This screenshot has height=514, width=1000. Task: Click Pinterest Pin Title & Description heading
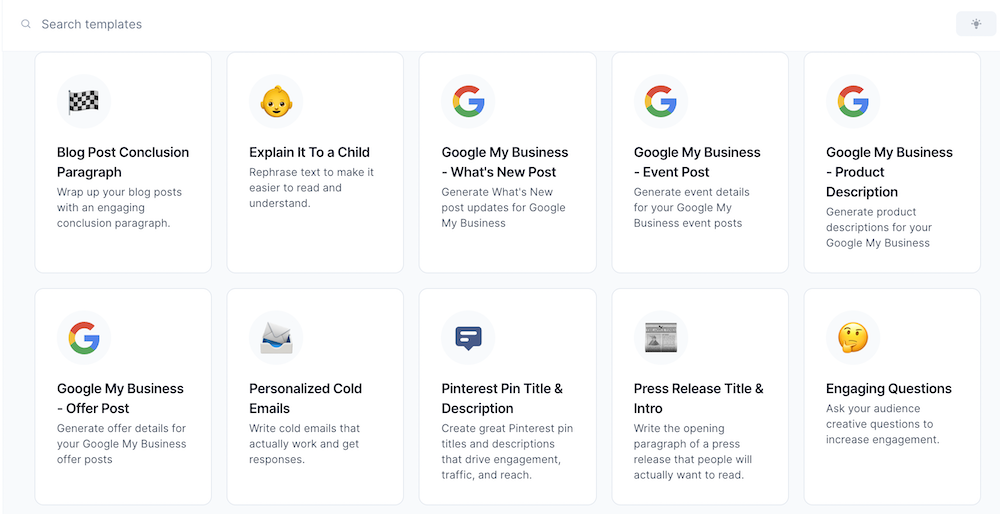coord(502,399)
